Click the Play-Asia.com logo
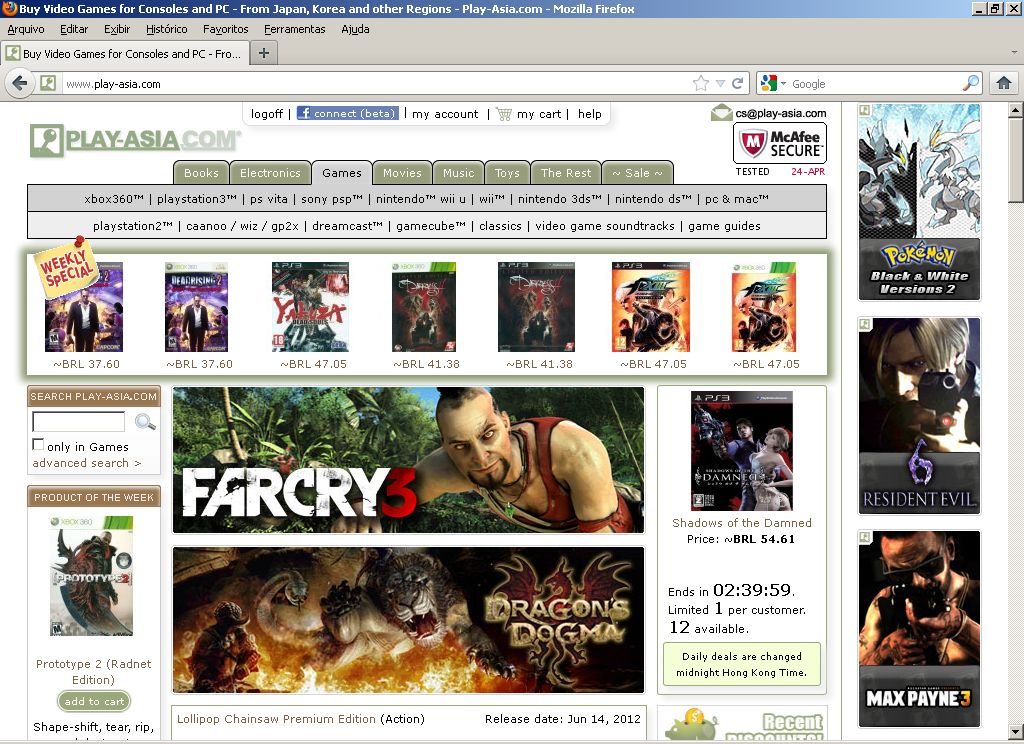The image size is (1024, 744). [x=135, y=141]
